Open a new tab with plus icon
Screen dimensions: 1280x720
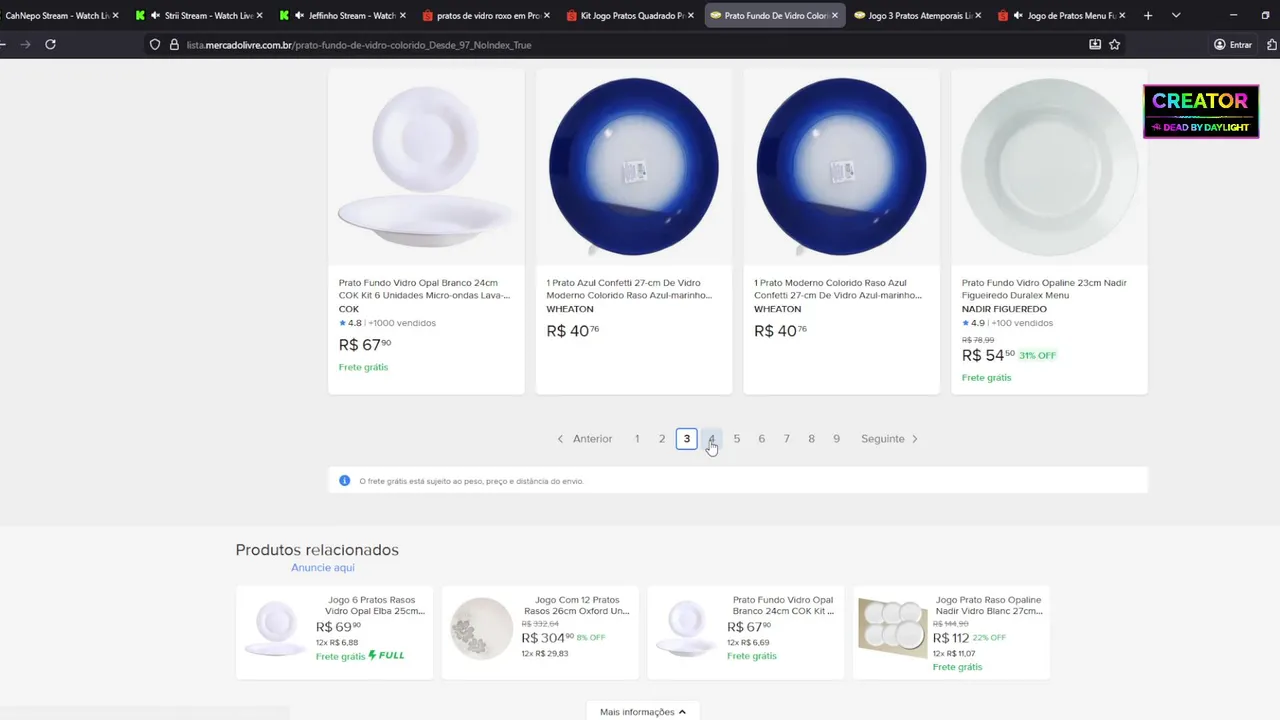pos(1148,15)
